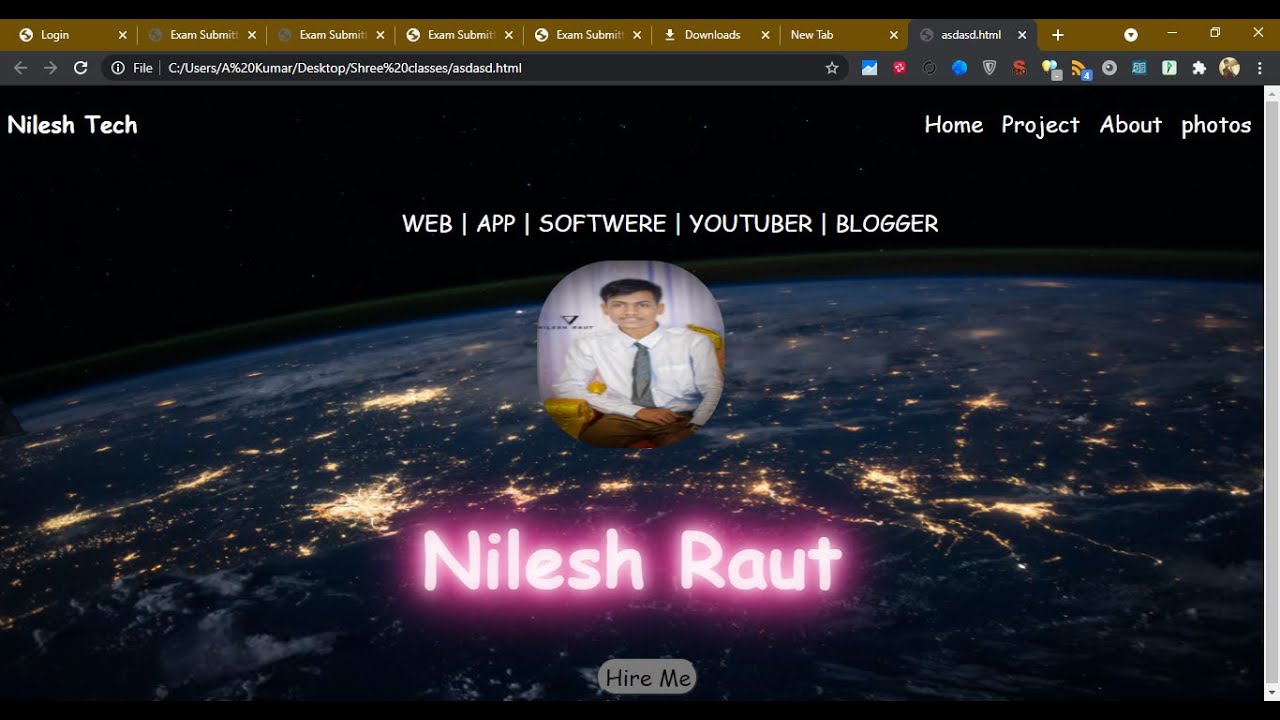Screen dimensions: 1280x720
Task: Click the SEO extension icon
Action: click(x=1019, y=68)
